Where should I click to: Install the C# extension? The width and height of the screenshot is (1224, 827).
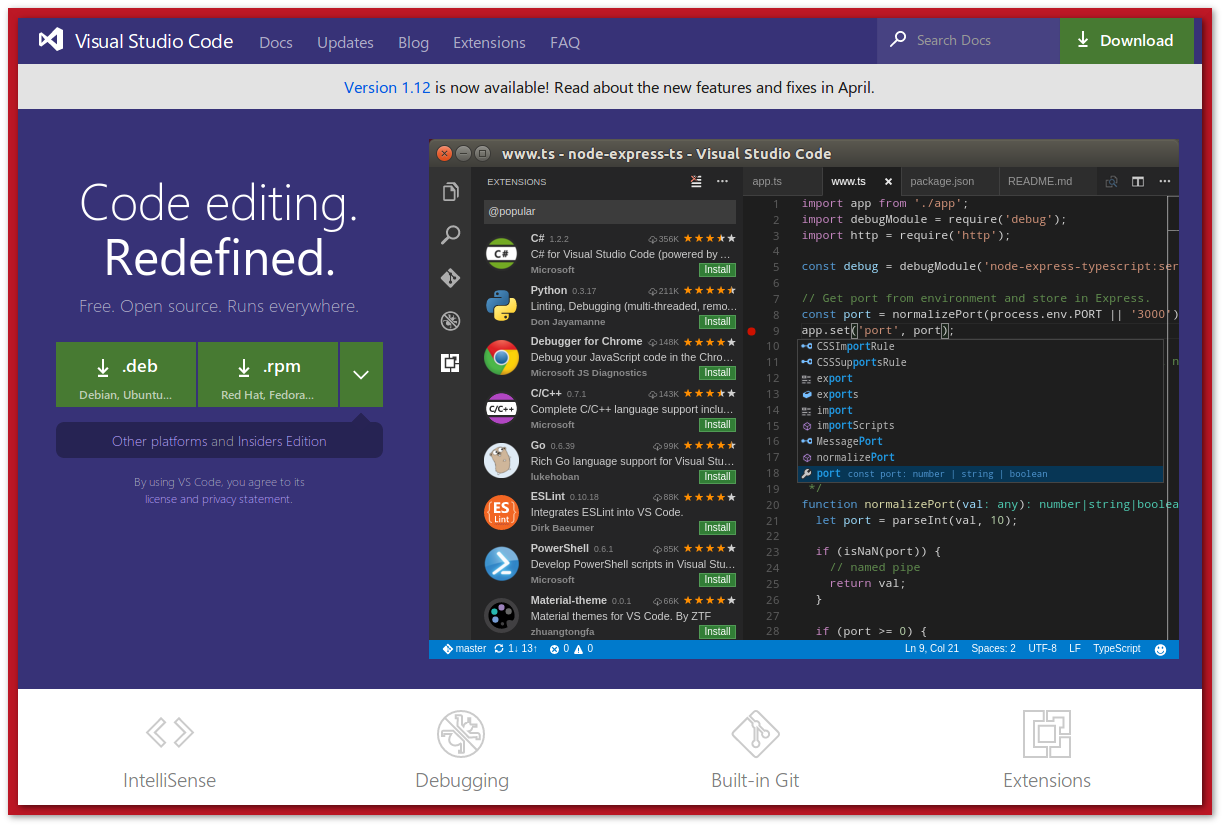pyautogui.click(x=717, y=270)
